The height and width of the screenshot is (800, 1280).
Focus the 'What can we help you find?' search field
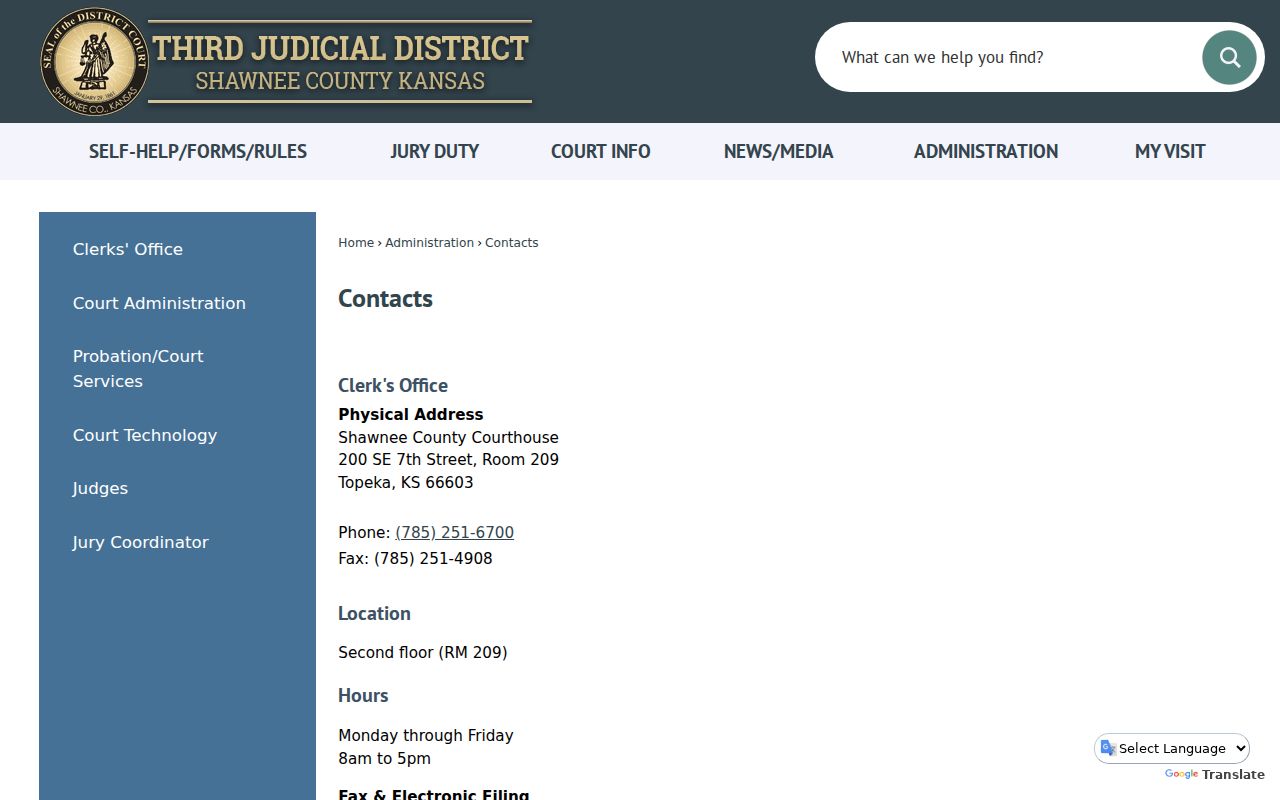1010,57
